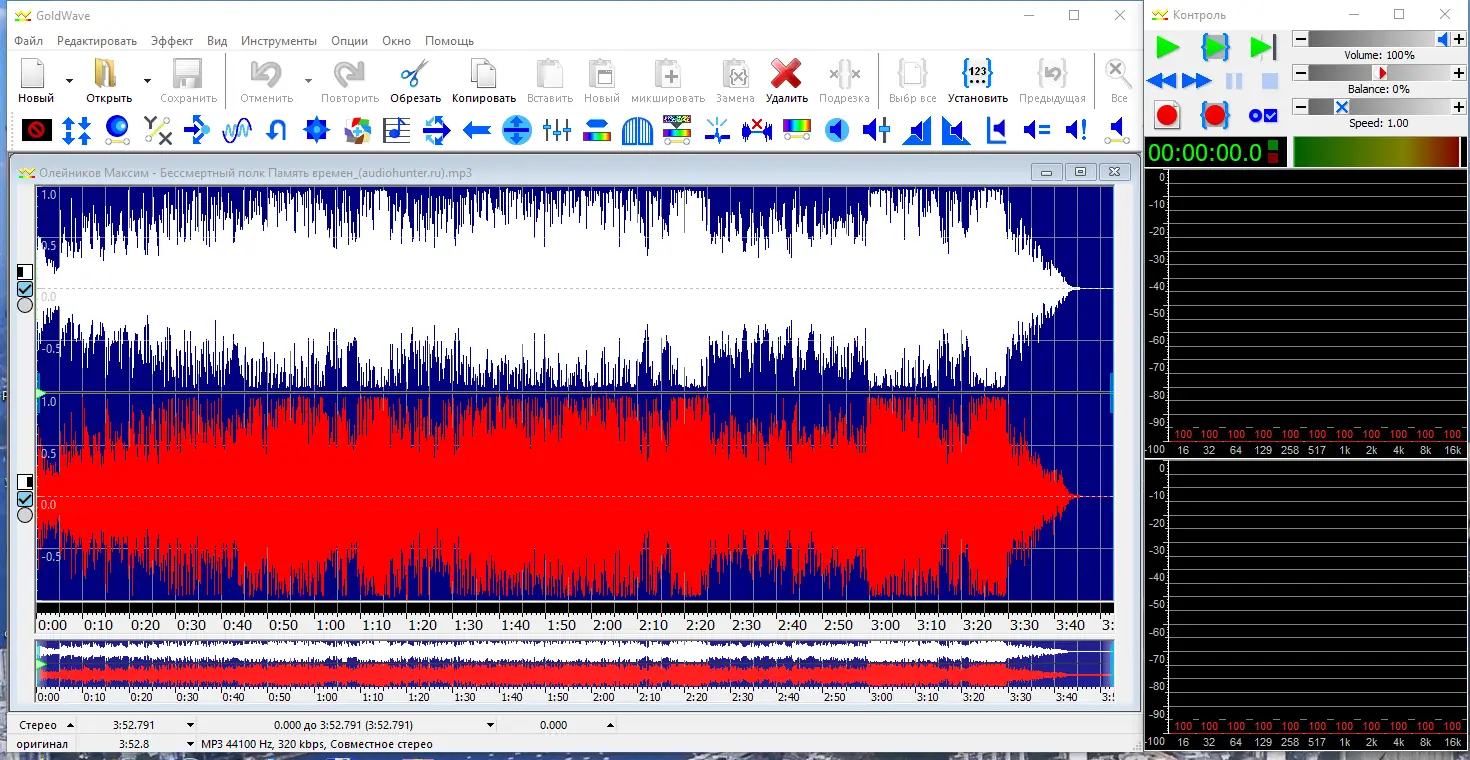This screenshot has width=1470, height=760.
Task: Open the control properties checkbox icon
Action: [1263, 115]
